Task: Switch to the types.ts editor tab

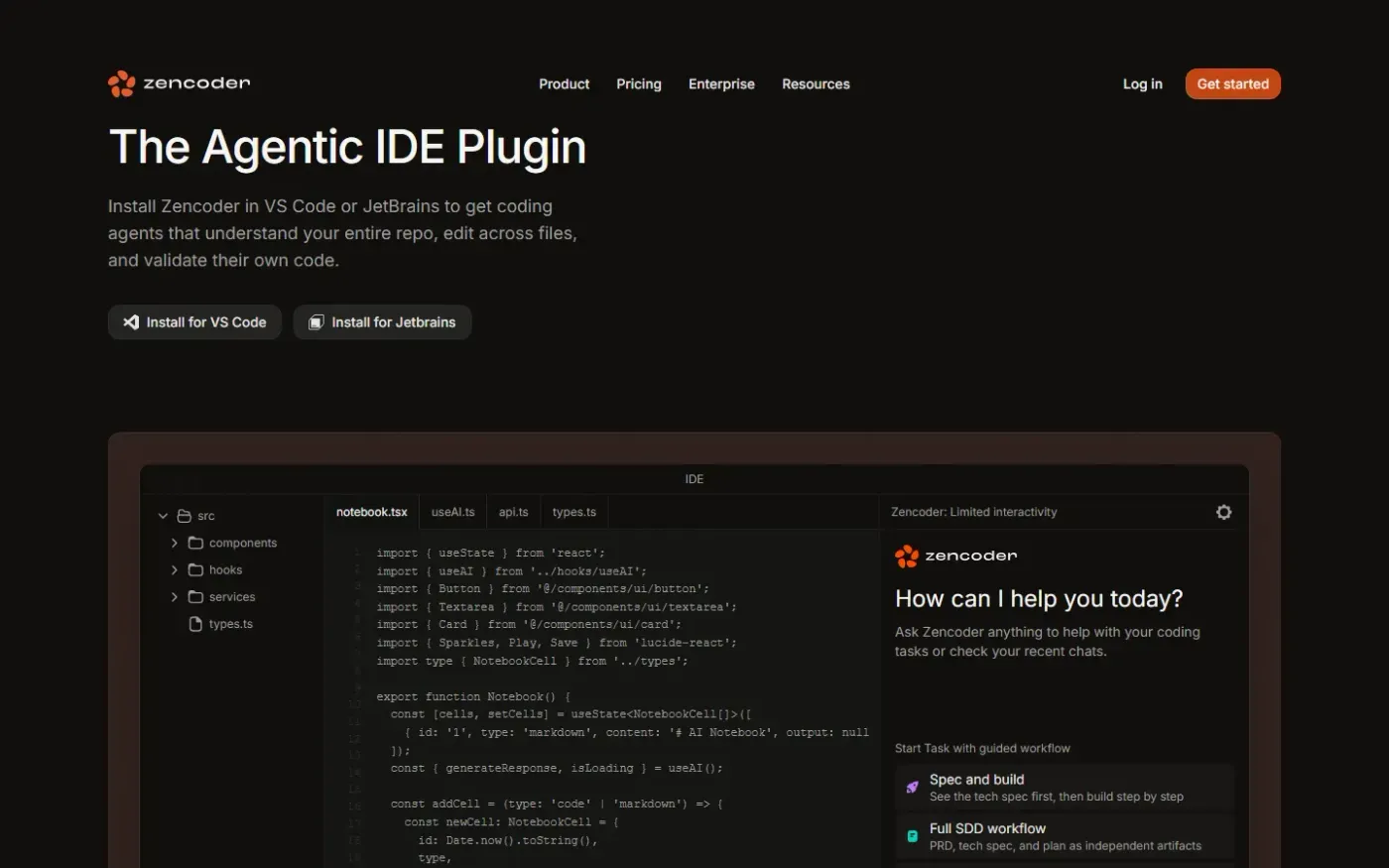Action: [573, 512]
